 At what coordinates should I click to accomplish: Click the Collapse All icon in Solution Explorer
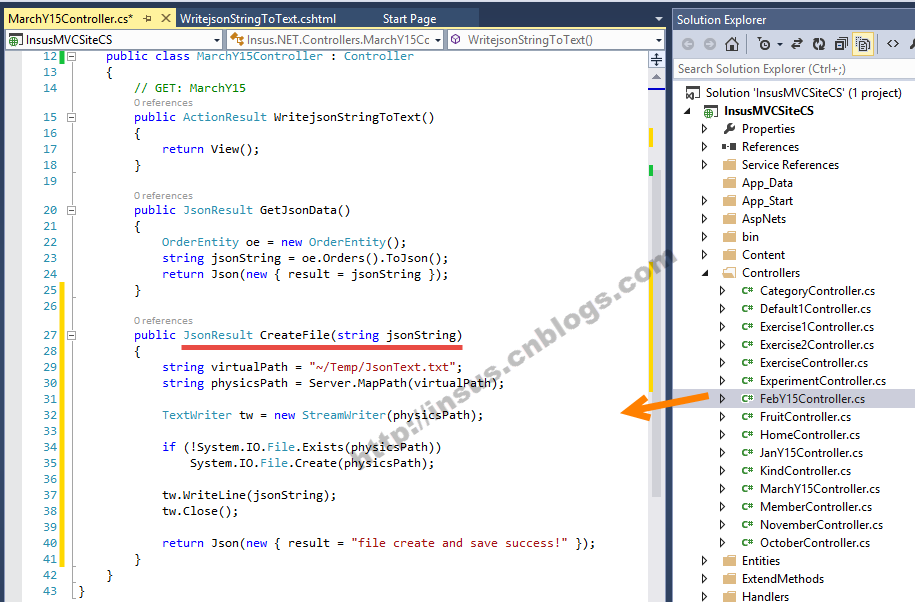841,44
